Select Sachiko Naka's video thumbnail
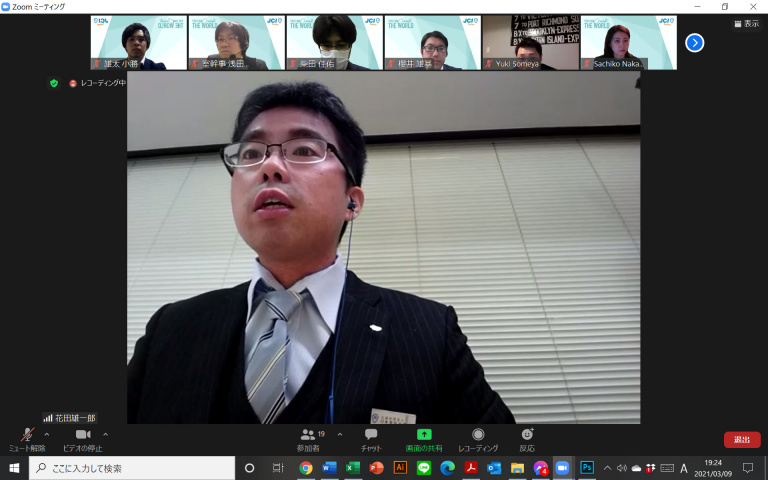This screenshot has height=480, width=768. coord(627,42)
